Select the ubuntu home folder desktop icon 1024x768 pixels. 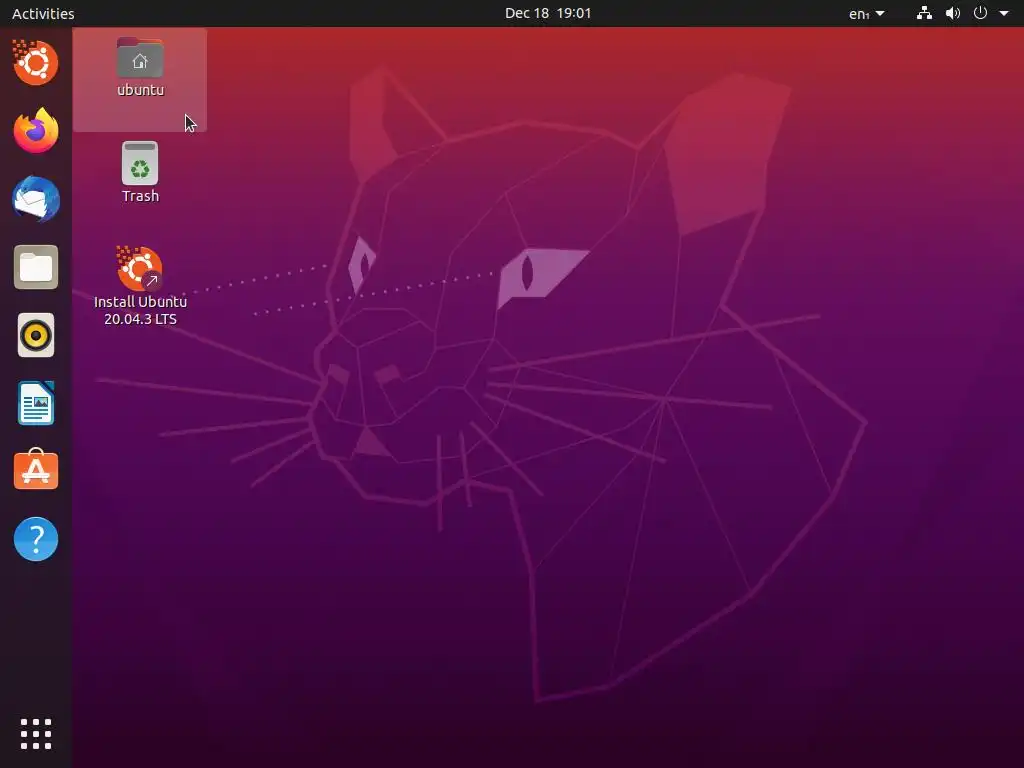140,68
